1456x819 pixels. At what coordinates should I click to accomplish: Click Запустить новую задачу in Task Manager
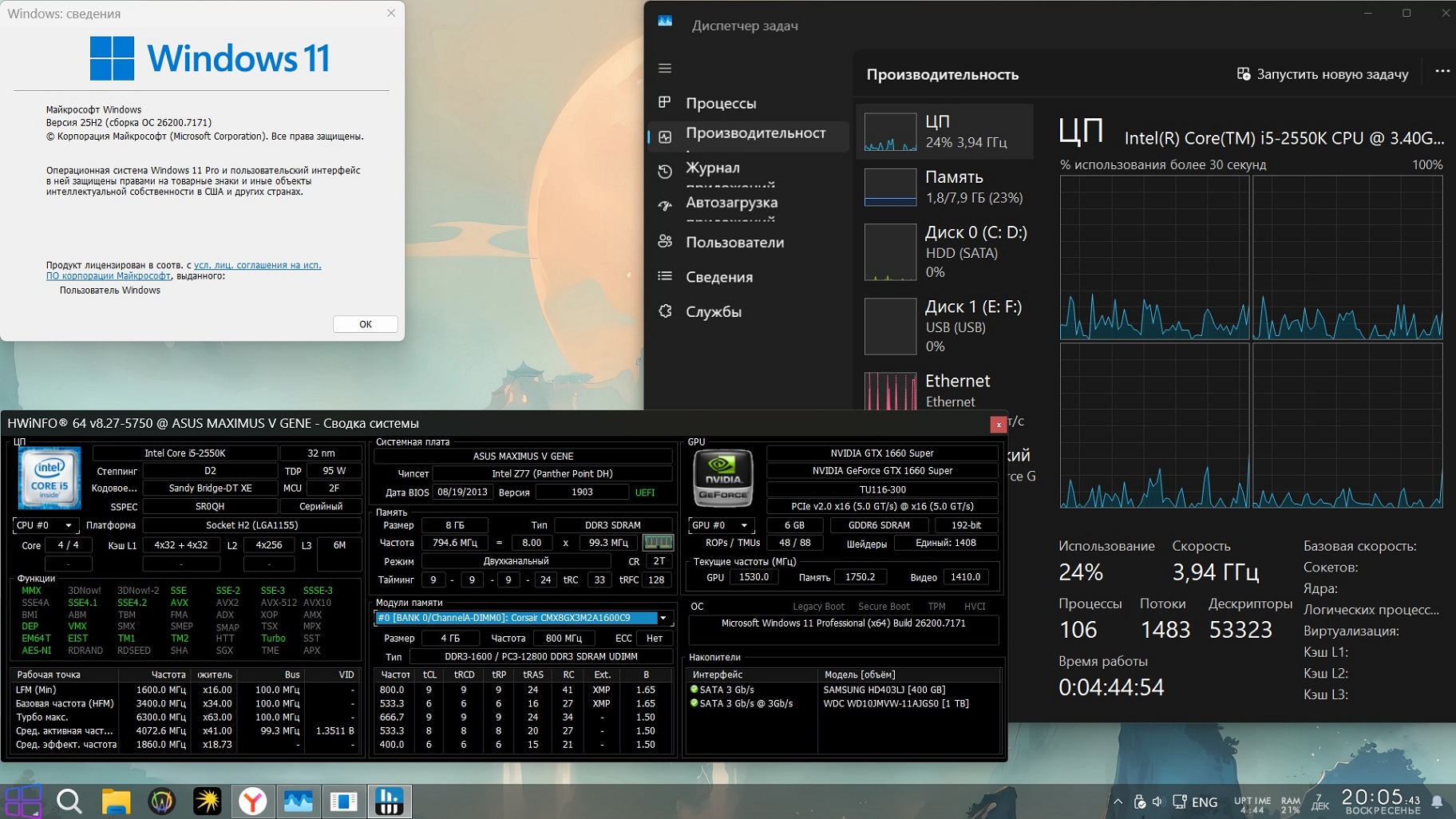[x=1323, y=74]
